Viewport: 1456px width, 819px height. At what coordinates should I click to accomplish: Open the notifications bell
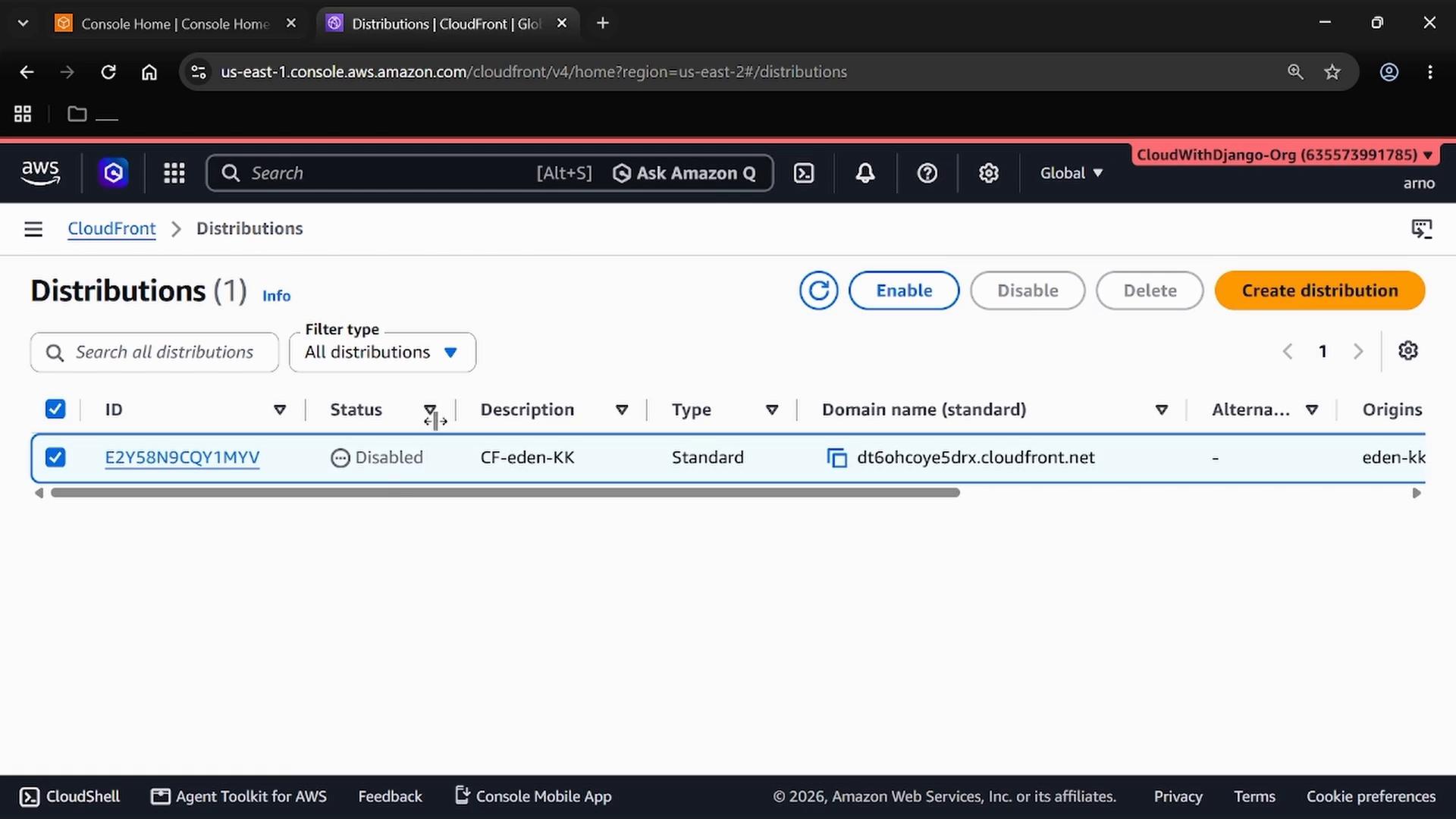[865, 173]
